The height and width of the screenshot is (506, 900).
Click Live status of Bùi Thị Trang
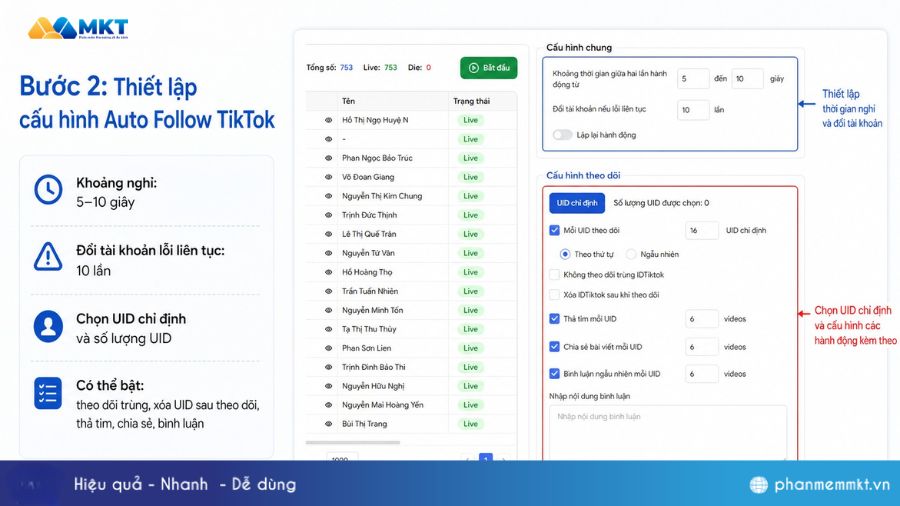click(471, 423)
